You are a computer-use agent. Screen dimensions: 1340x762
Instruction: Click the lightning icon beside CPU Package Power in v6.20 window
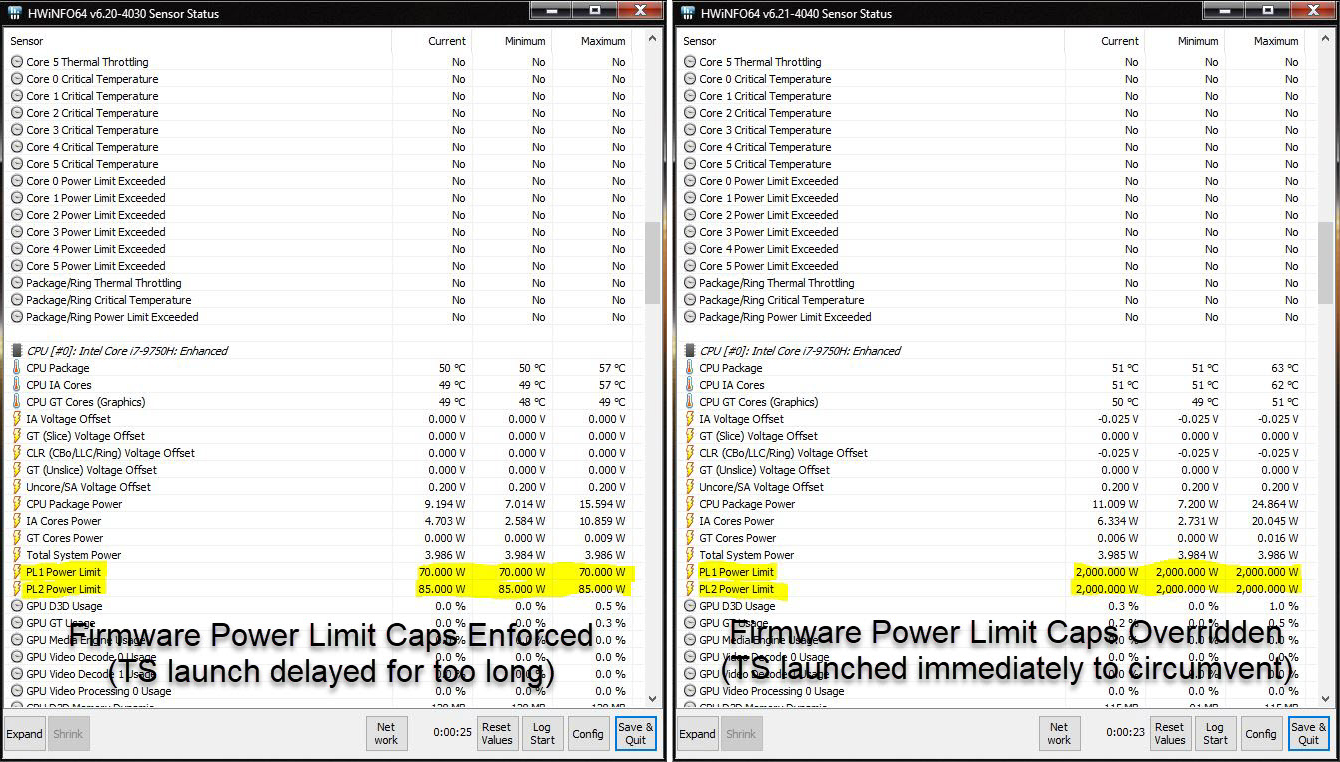point(16,504)
